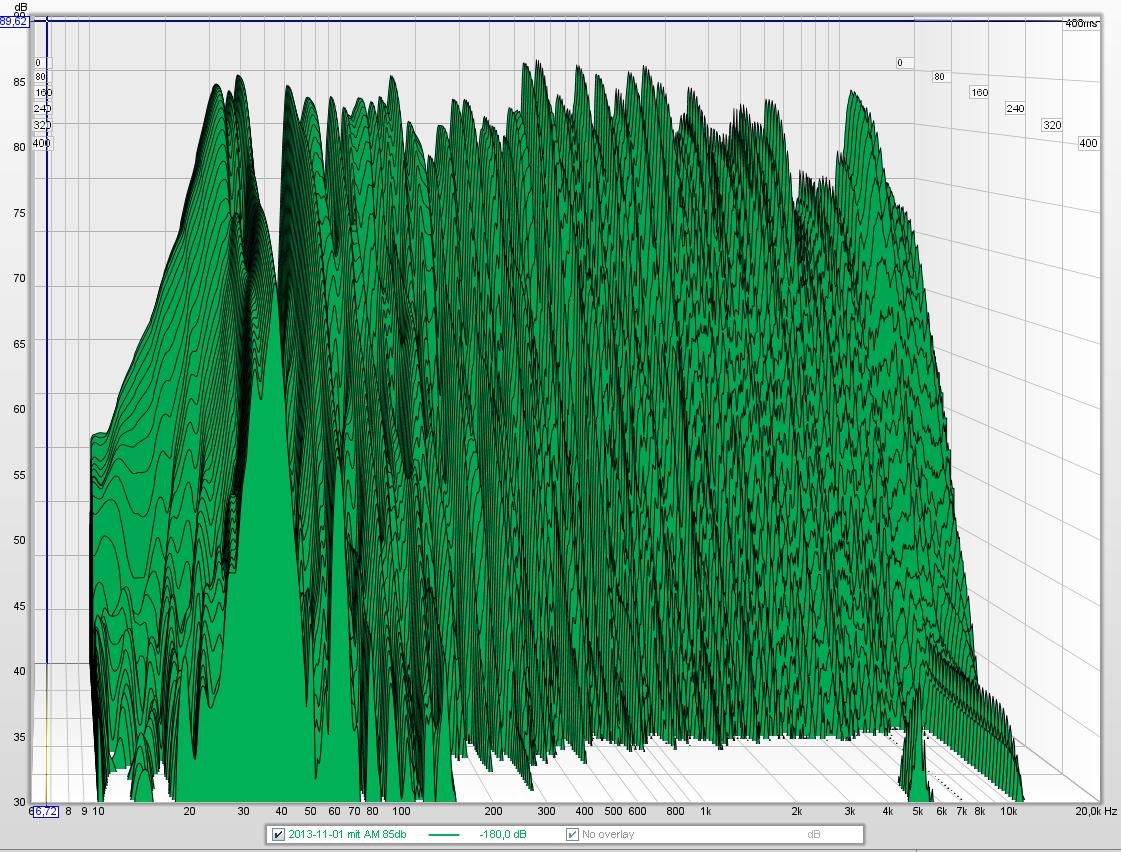This screenshot has height=852, width=1121.
Task: Click the 1k mark on frequency axis
Action: (706, 811)
